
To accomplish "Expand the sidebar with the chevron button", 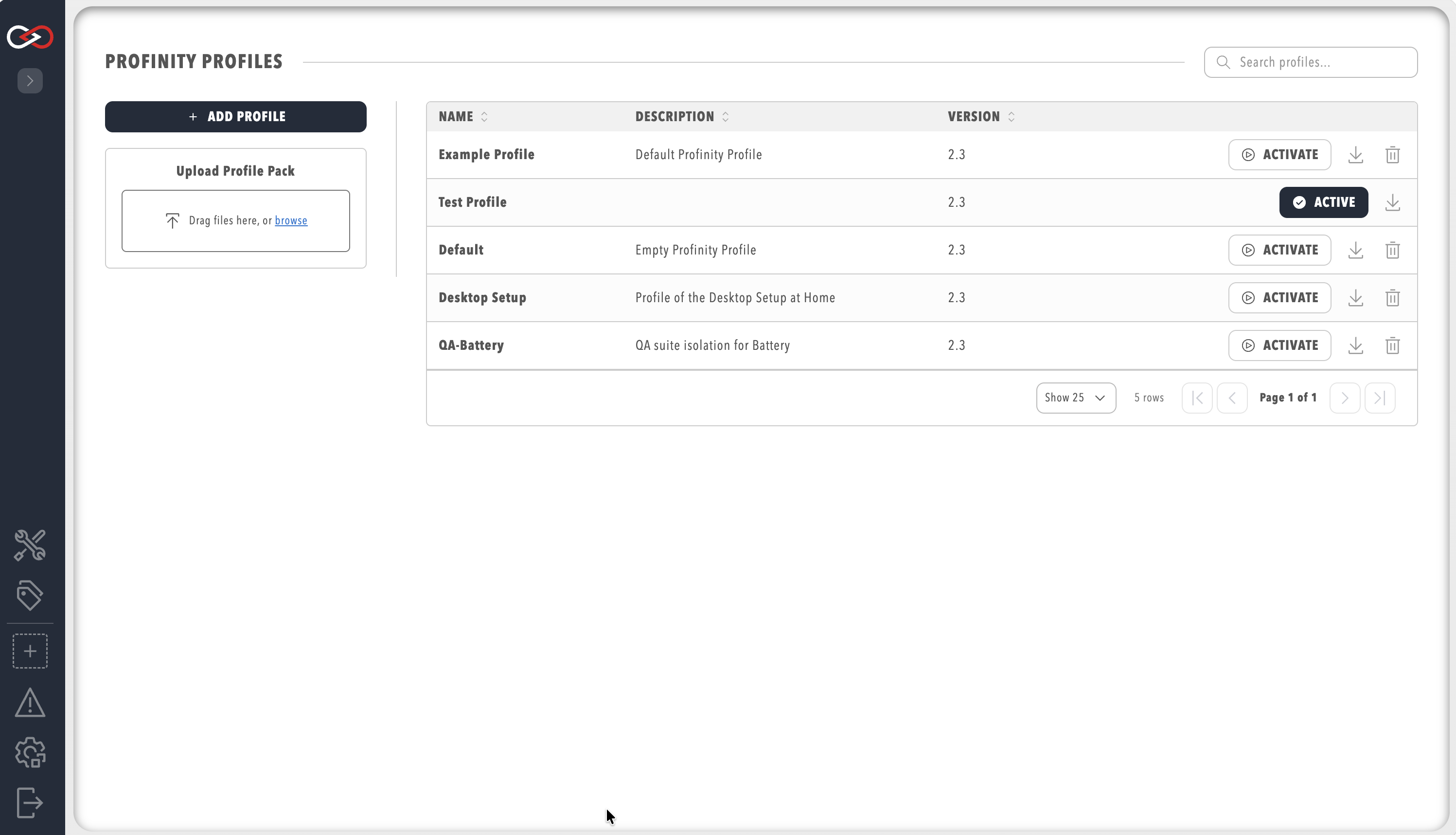I will 30,81.
